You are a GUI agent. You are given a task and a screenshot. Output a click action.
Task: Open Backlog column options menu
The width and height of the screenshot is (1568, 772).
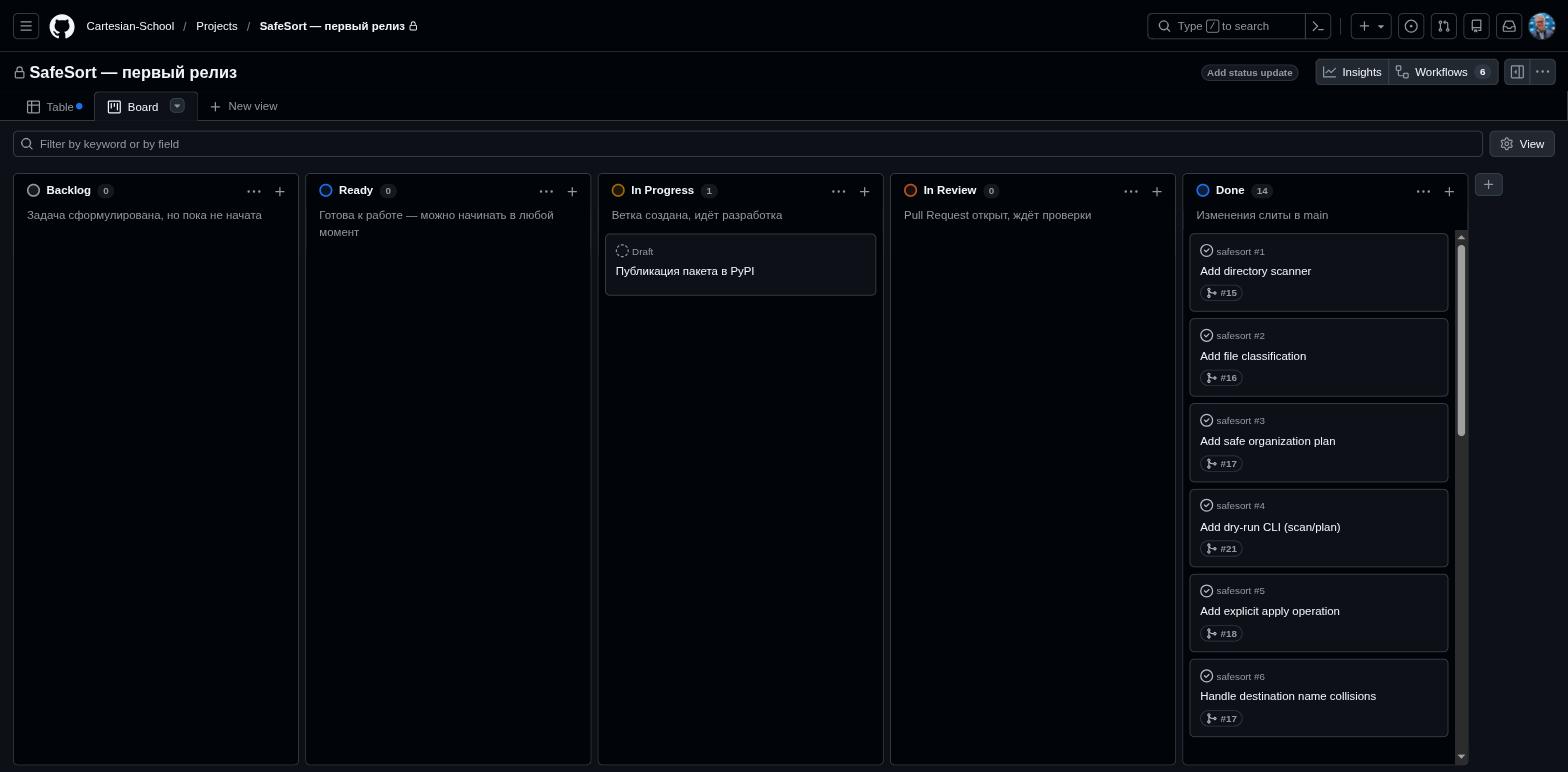pyautogui.click(x=254, y=191)
